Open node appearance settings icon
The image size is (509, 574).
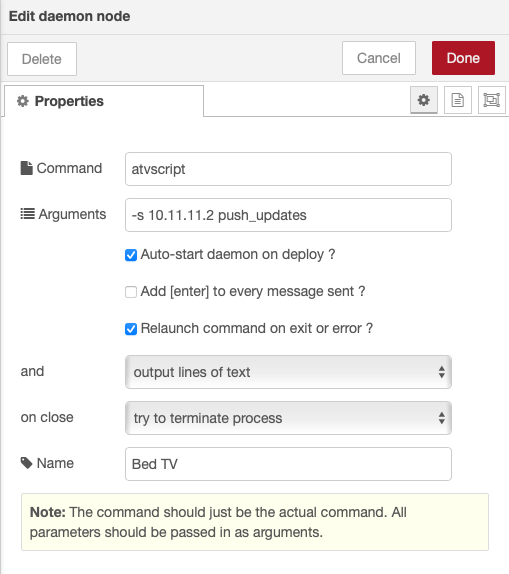tap(491, 100)
